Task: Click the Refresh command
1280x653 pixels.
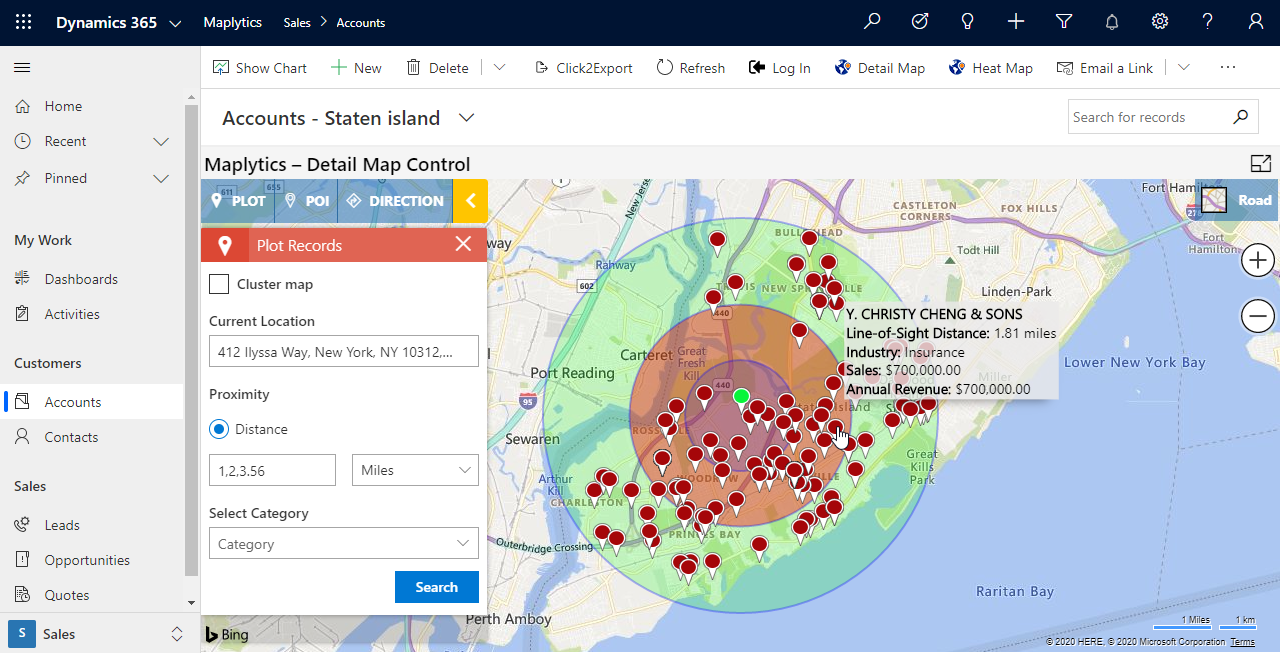Action: point(691,68)
